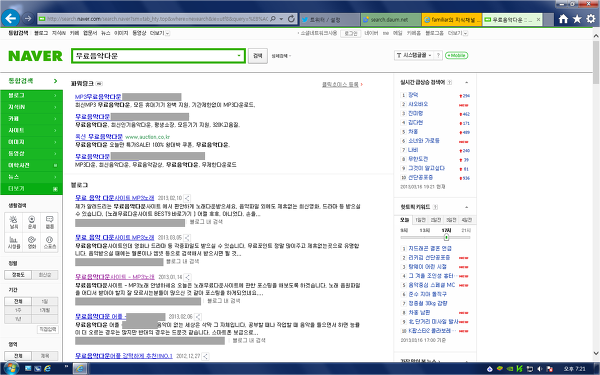The image size is (600, 375).
Task: Select 1일 period filter
Action: pyautogui.click(x=45, y=302)
